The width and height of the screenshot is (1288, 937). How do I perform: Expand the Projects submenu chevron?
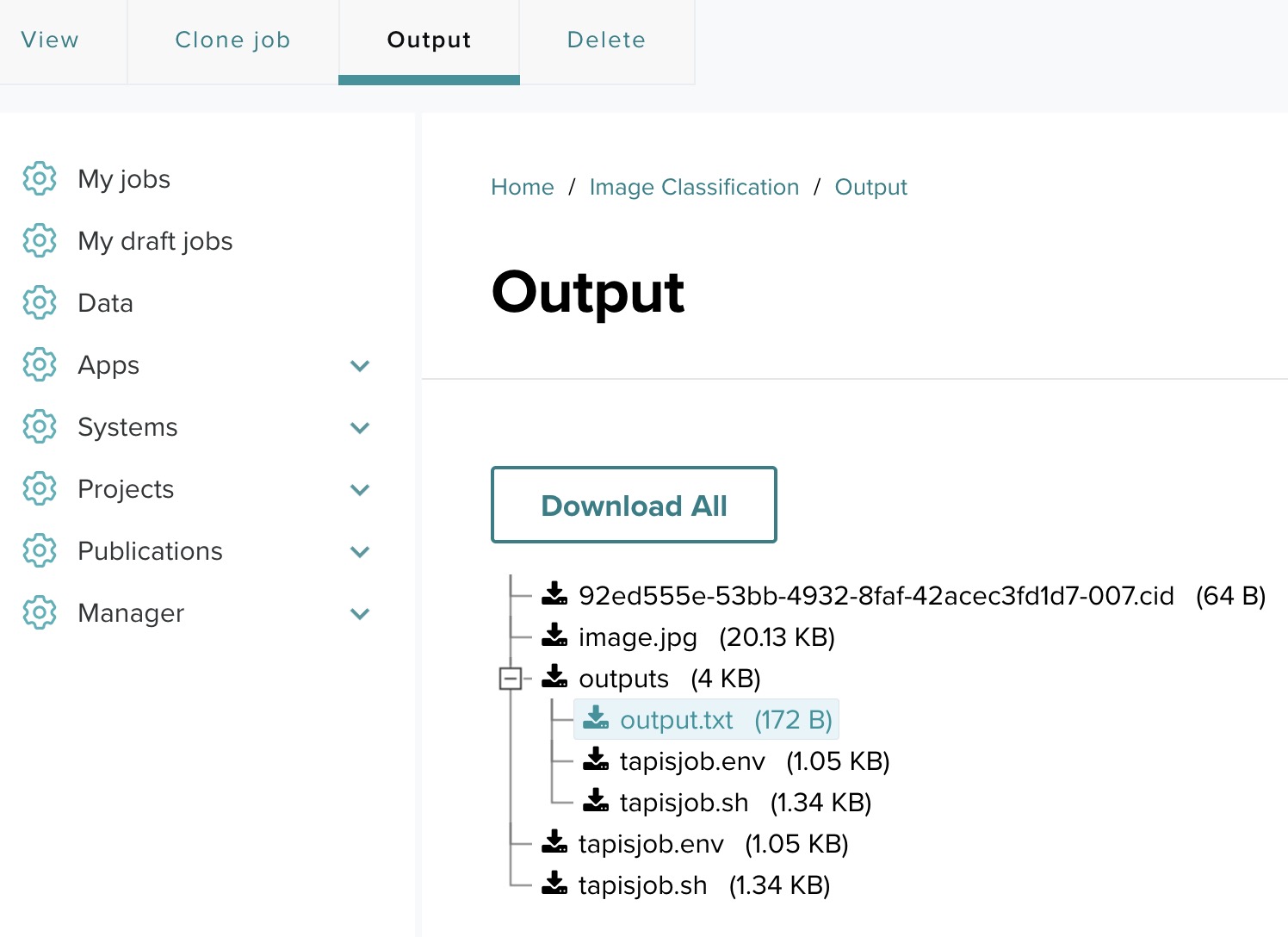(x=360, y=489)
